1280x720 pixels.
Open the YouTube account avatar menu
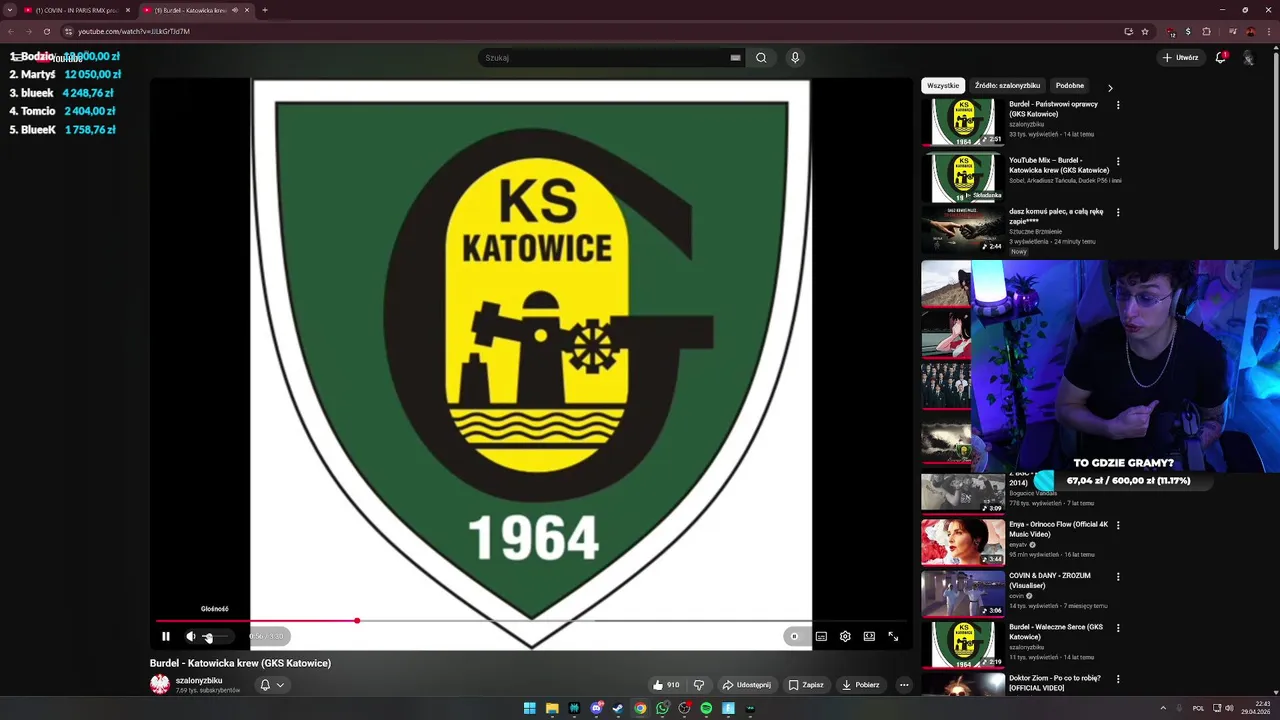(1249, 58)
